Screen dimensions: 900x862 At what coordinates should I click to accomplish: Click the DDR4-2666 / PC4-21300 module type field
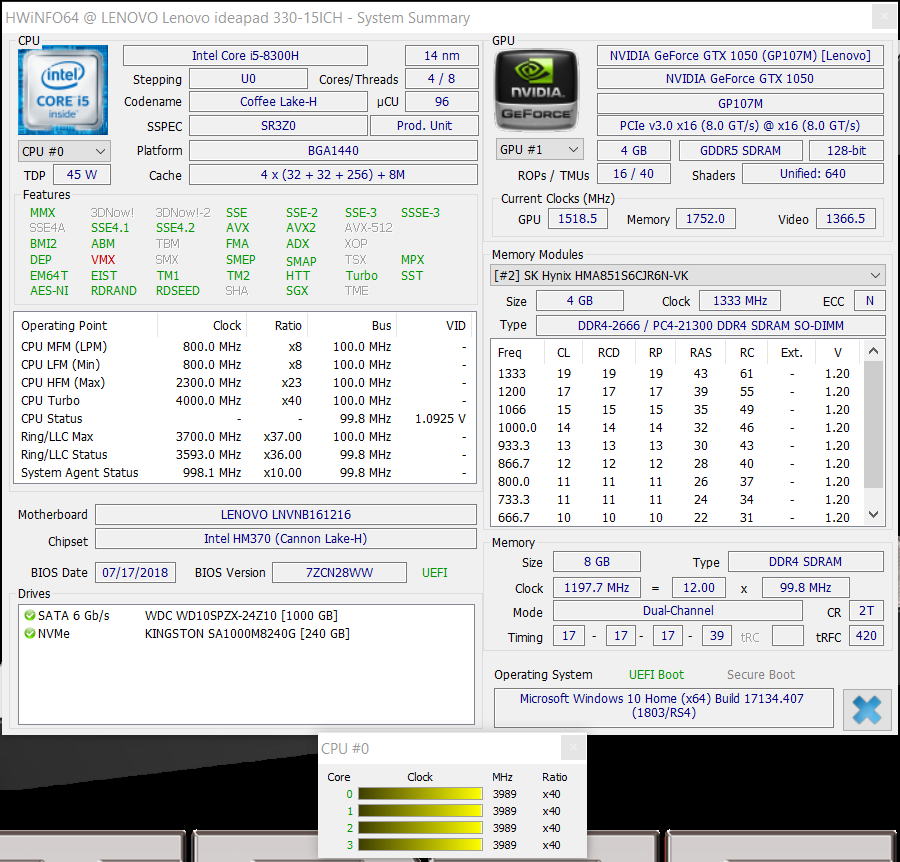tap(711, 325)
